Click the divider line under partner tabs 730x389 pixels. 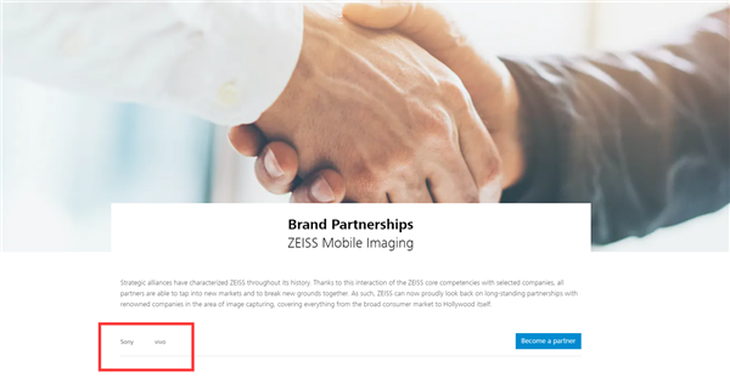(x=351, y=356)
